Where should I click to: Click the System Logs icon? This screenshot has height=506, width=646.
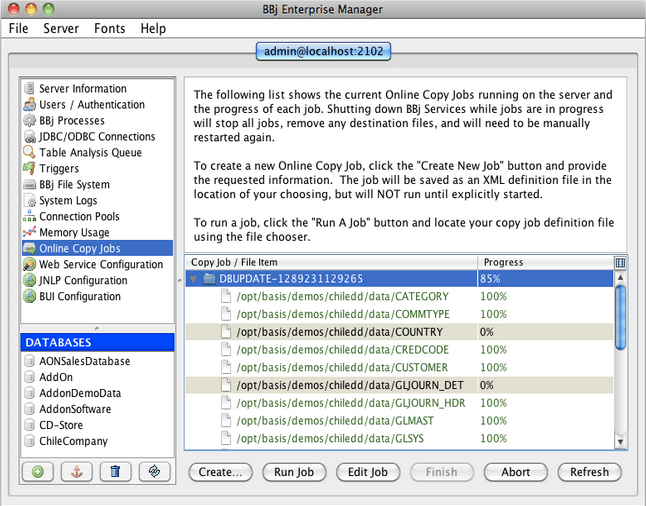tap(30, 200)
